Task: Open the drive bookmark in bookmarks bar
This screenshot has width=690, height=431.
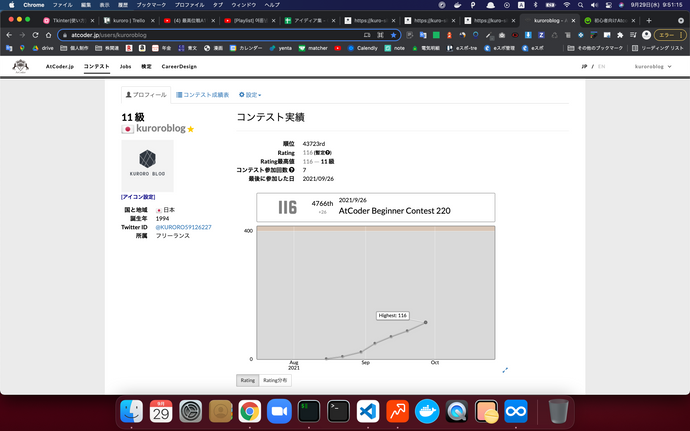Action: [x=43, y=48]
